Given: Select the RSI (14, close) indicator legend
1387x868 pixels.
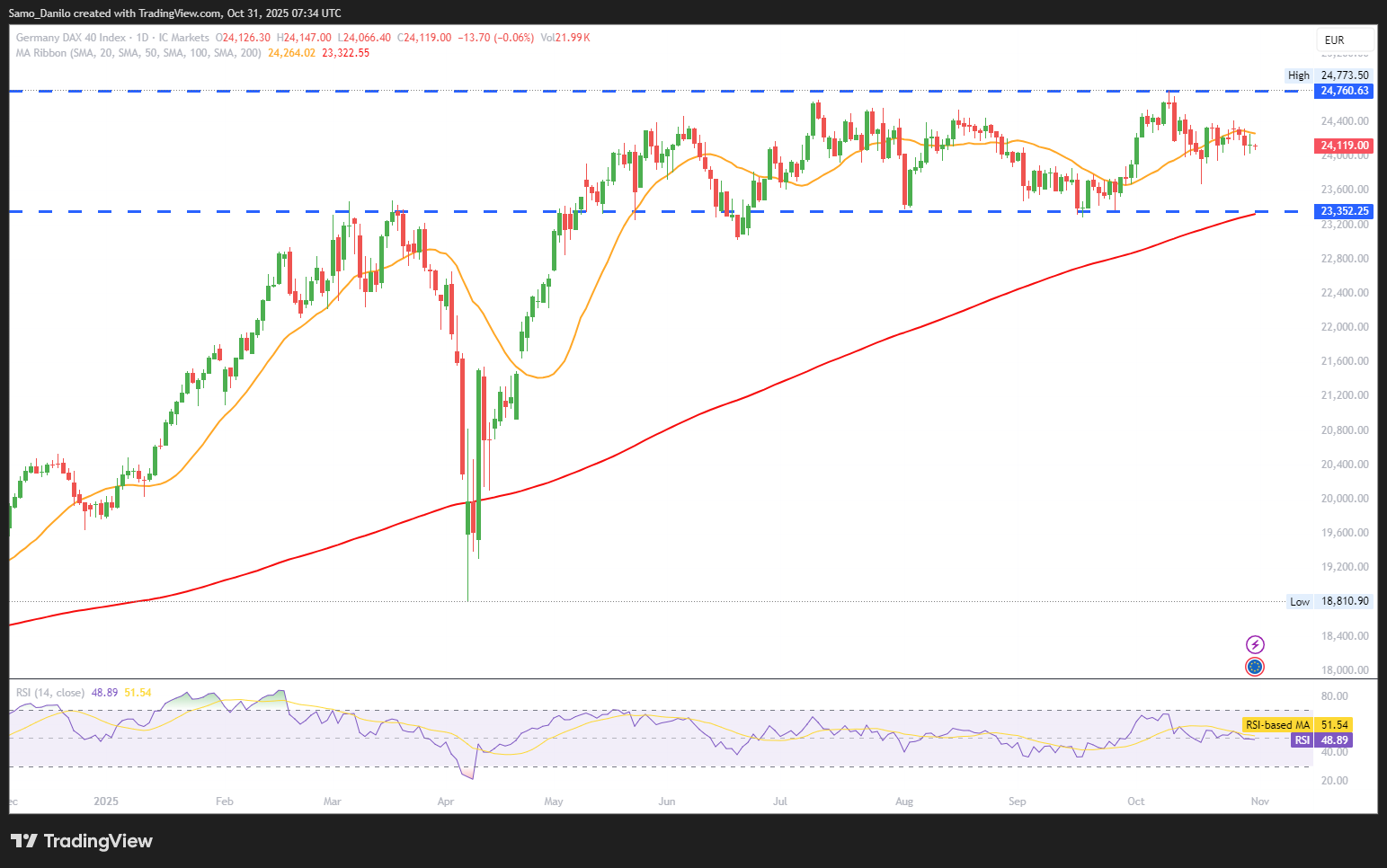Looking at the screenshot, I should pyautogui.click(x=50, y=693).
